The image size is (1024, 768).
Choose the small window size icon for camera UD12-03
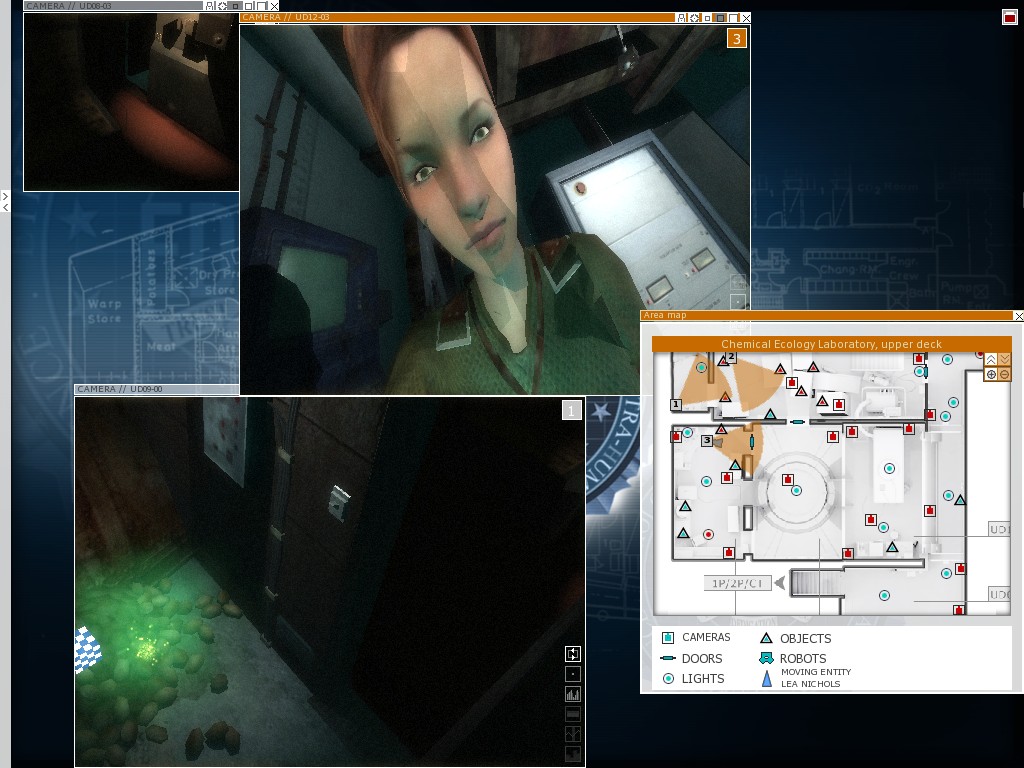(x=707, y=18)
